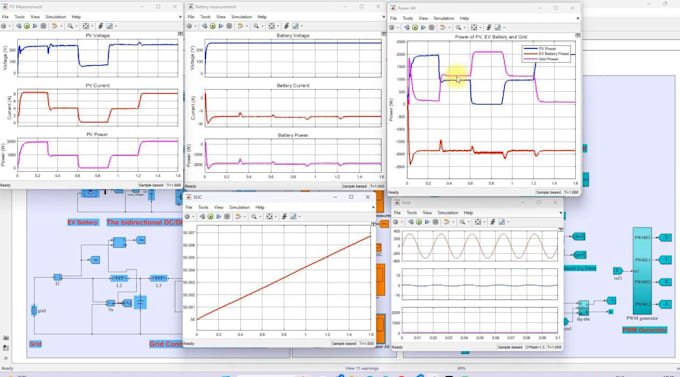This screenshot has height=377, width=680.
Task: Open cursor measurements in PV Measurement scope
Action: click(x=109, y=26)
